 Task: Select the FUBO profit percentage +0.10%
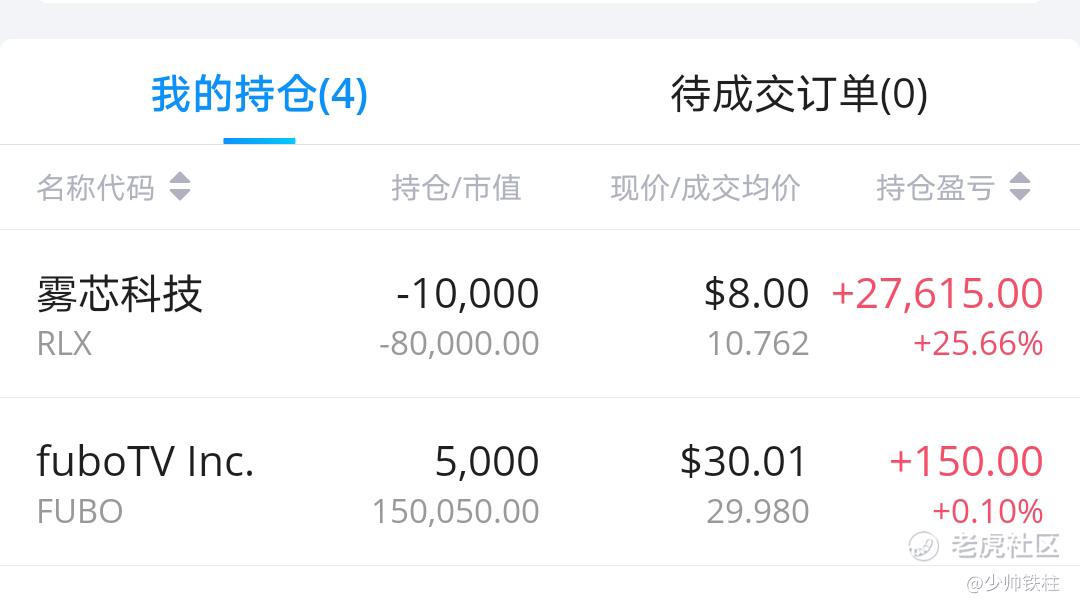point(987,512)
